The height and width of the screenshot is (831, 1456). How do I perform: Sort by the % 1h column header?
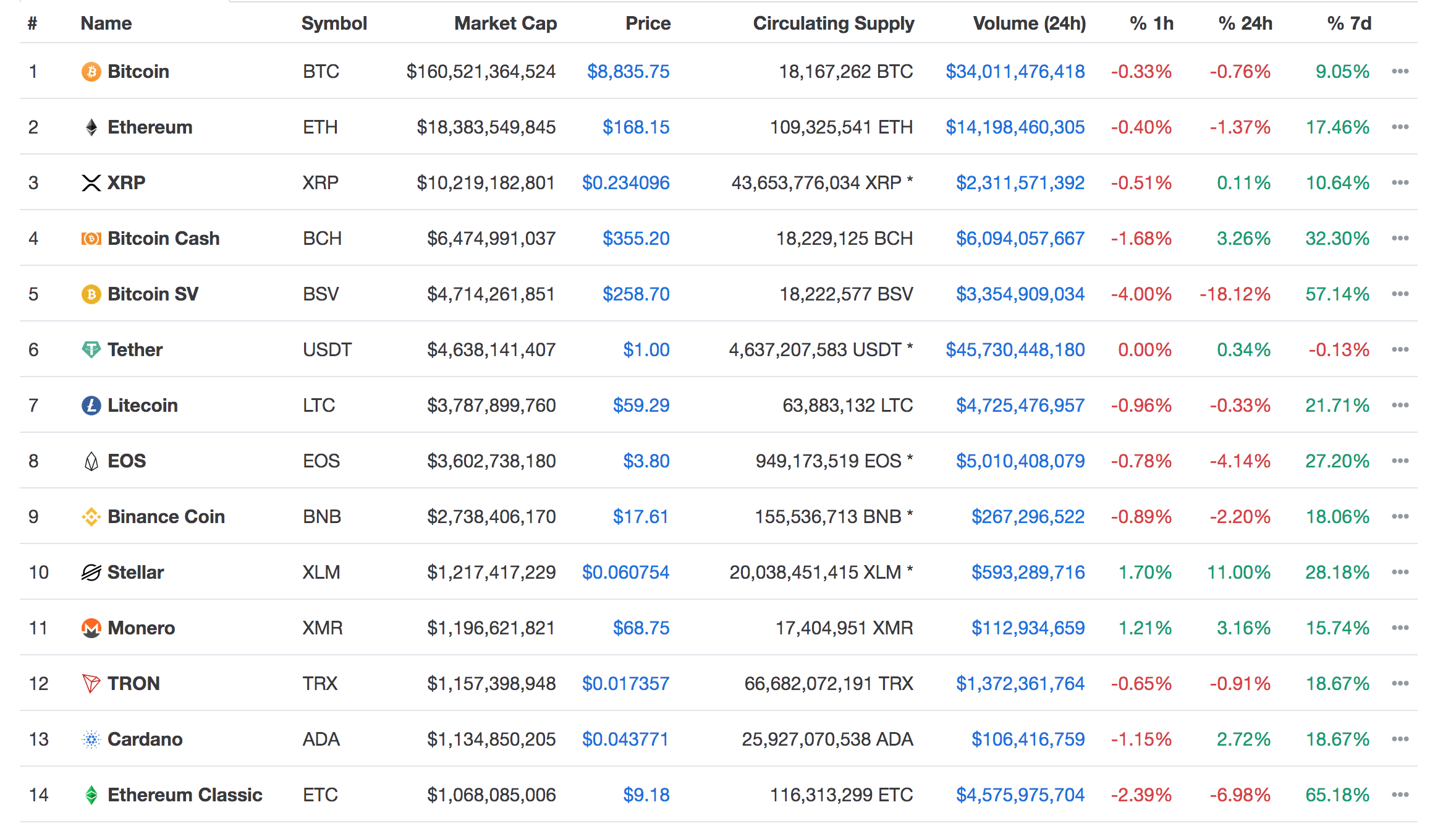click(x=1151, y=23)
